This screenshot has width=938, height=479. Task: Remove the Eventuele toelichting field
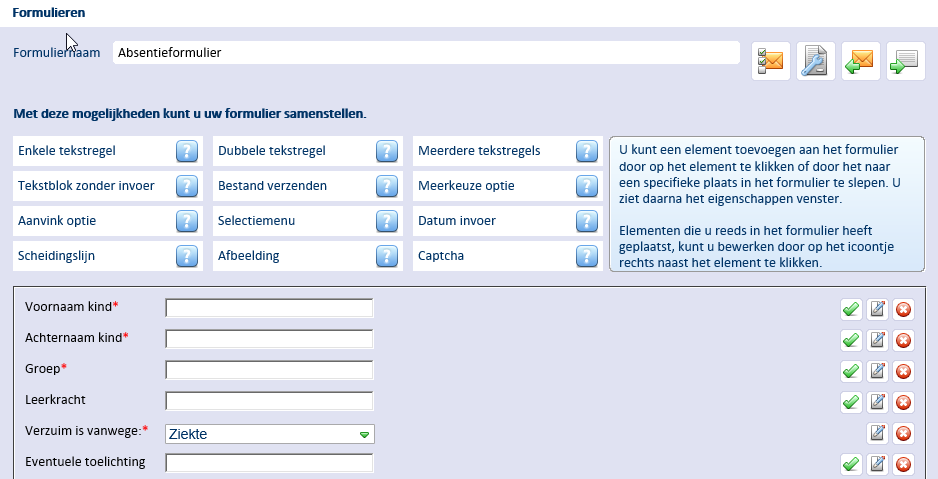point(903,464)
